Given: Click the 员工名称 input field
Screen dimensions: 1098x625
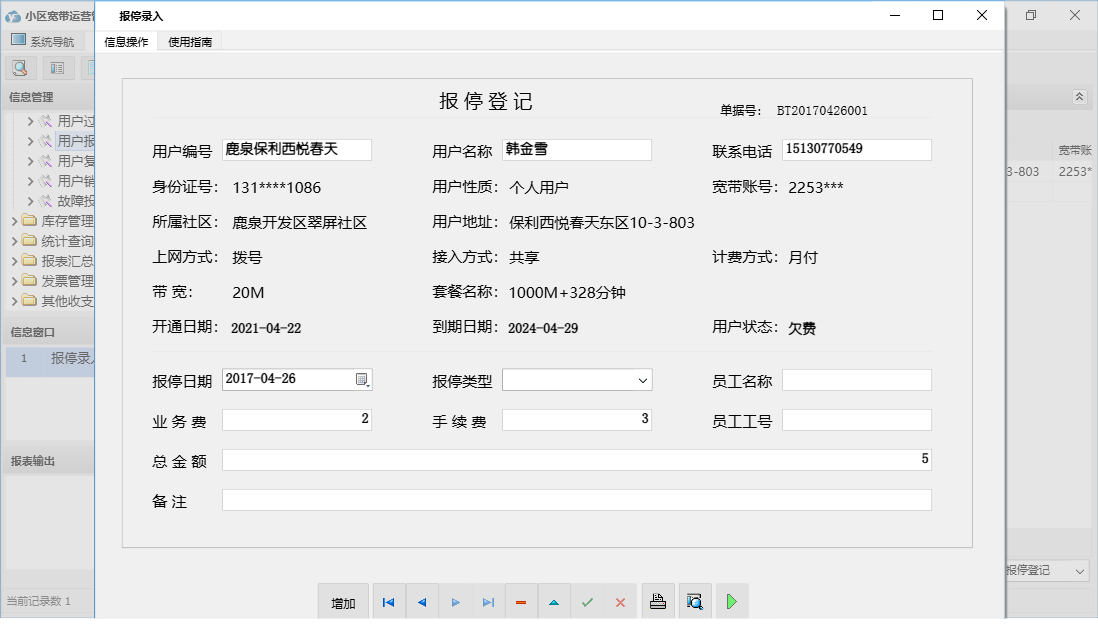Looking at the screenshot, I should pos(856,380).
